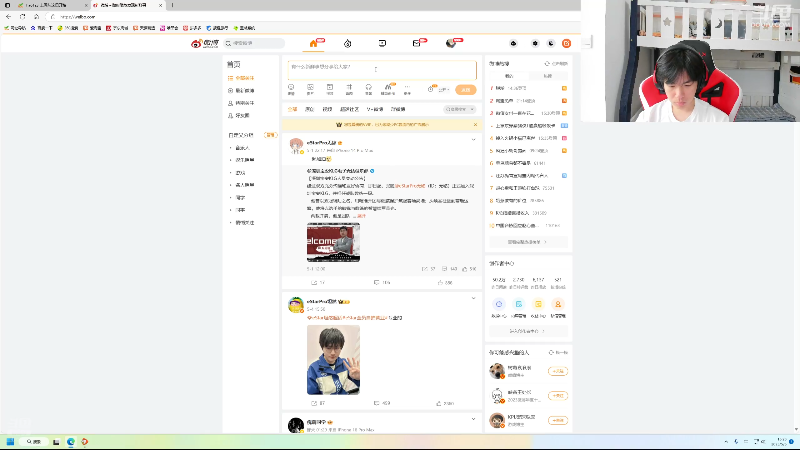This screenshot has height=450, width=800.
Task: Toggle dark mode with the moon icon
Action: [x=551, y=43]
